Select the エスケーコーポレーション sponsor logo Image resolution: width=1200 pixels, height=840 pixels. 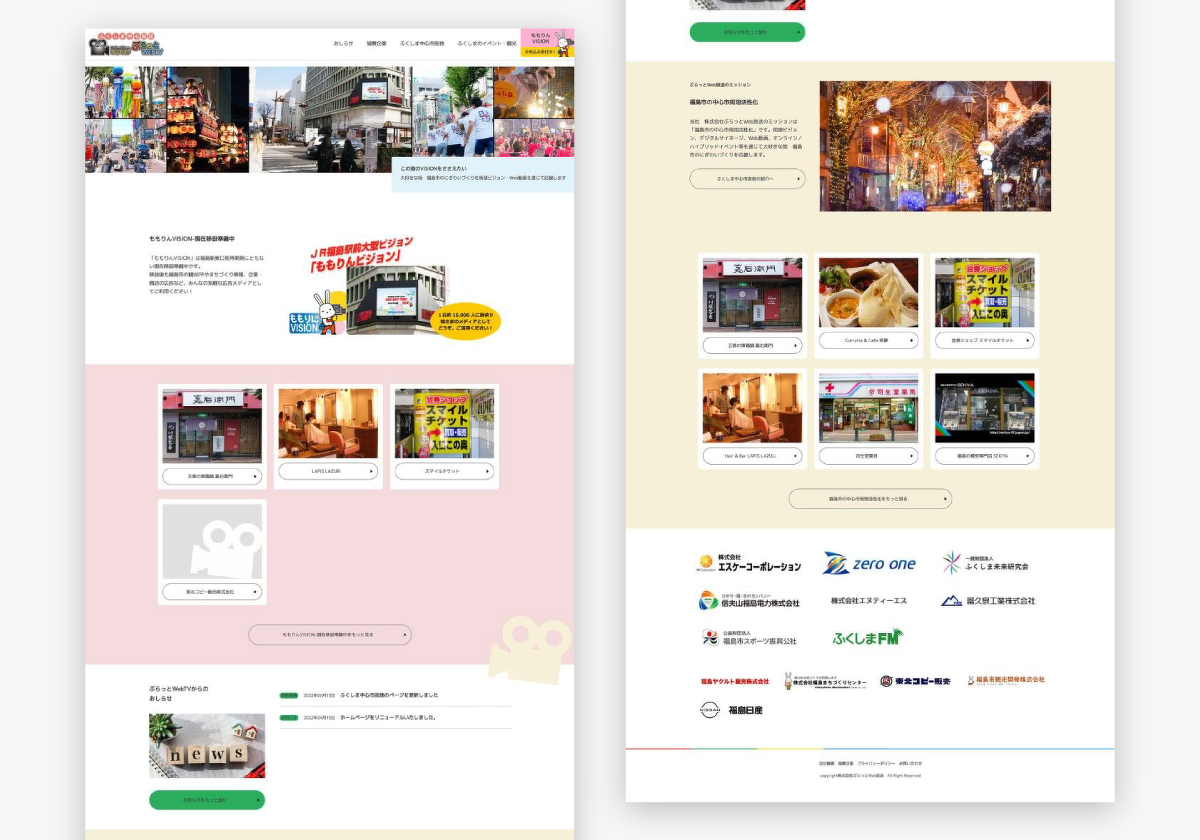(749, 564)
